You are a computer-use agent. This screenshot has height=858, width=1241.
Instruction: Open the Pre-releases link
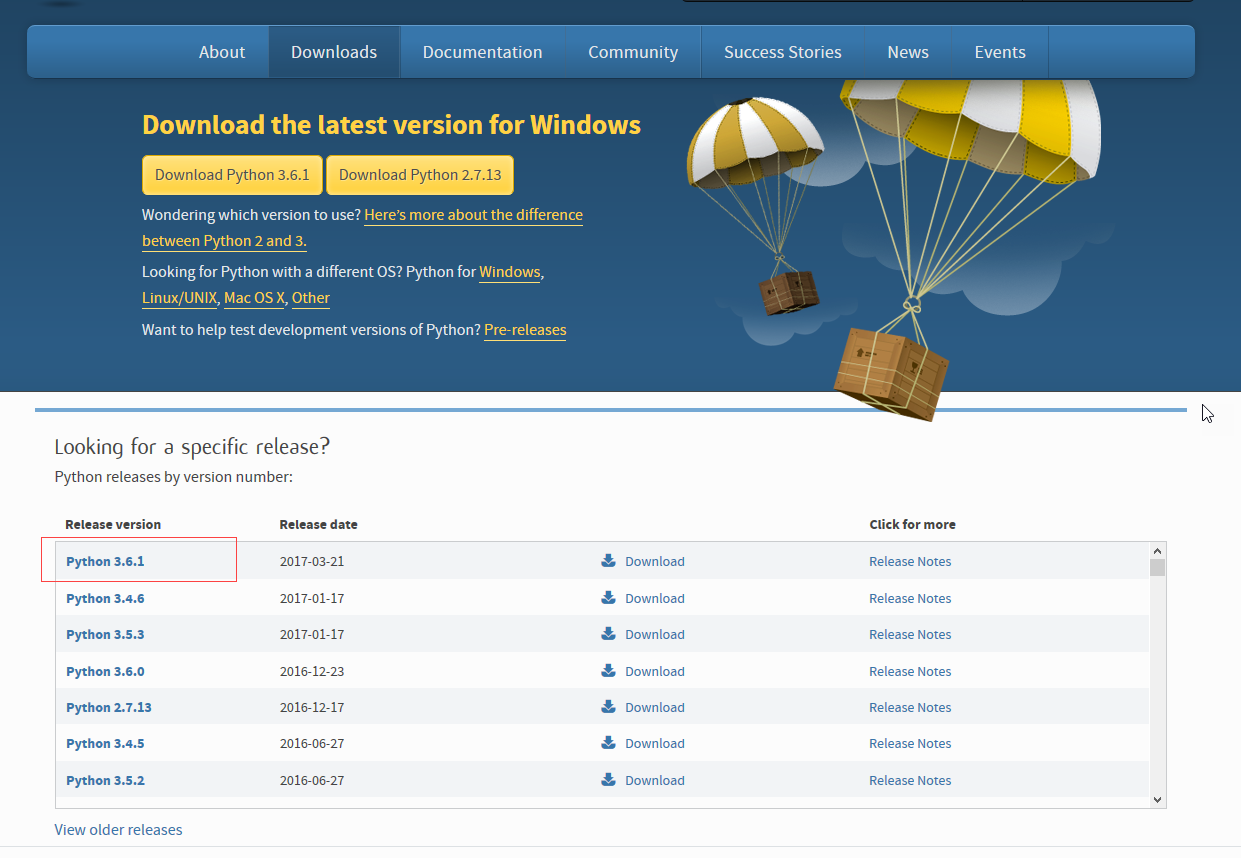pos(525,330)
